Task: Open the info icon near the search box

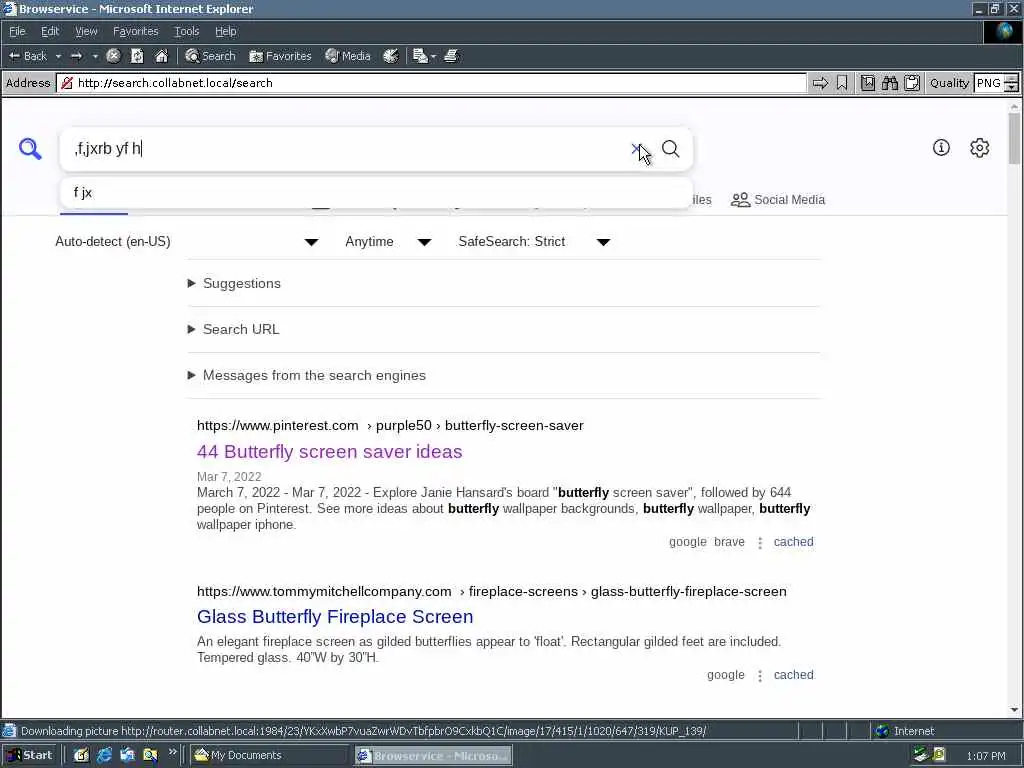Action: [941, 148]
